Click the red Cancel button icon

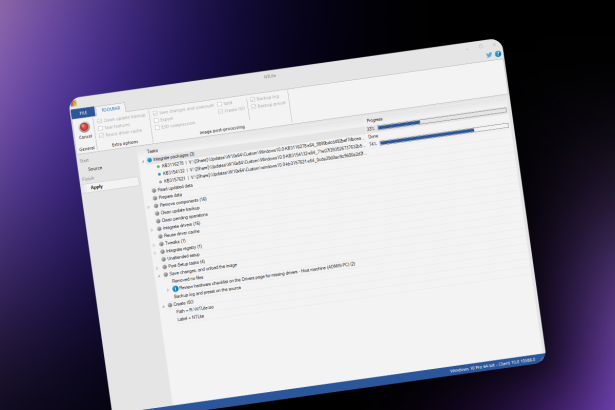pyautogui.click(x=86, y=127)
